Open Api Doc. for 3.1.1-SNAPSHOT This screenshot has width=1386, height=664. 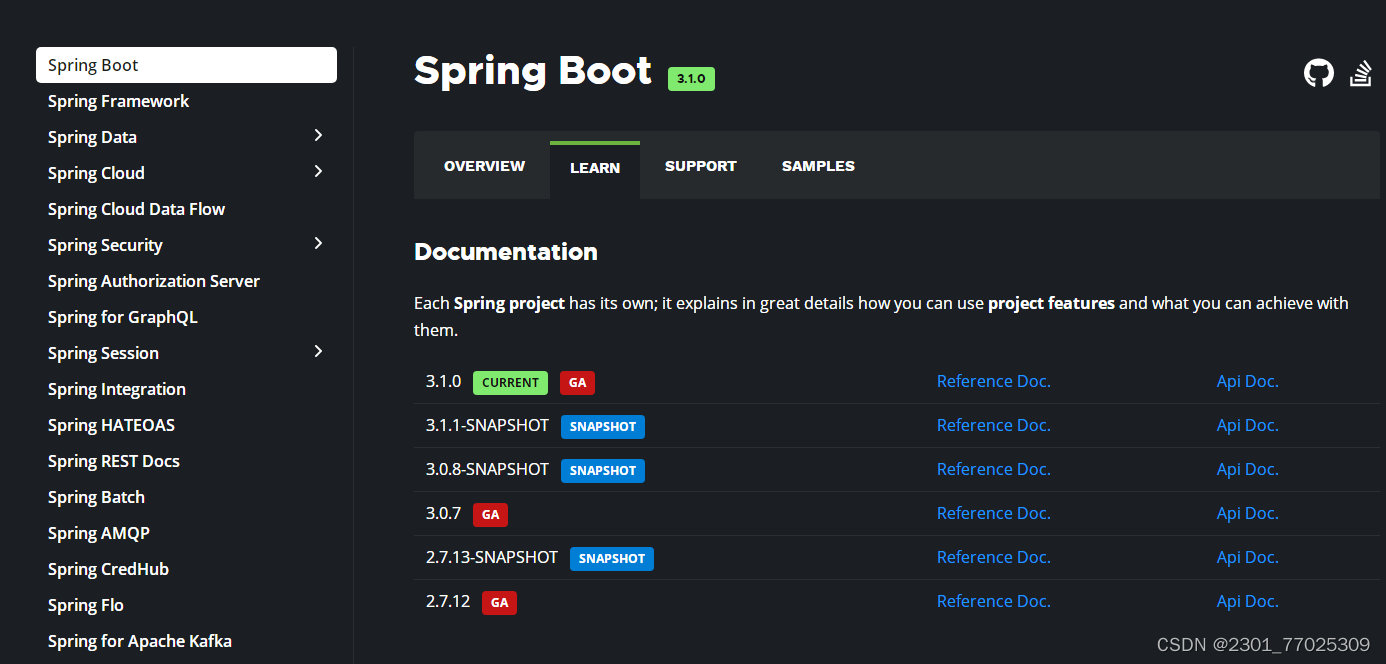coord(1247,425)
